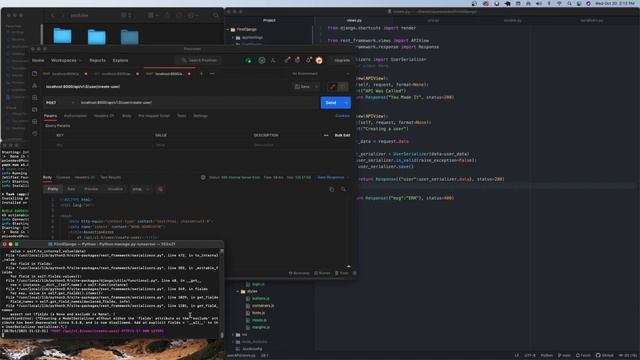Click the Cookies link under Send
Screen dimensions: 640x360
click(342, 116)
